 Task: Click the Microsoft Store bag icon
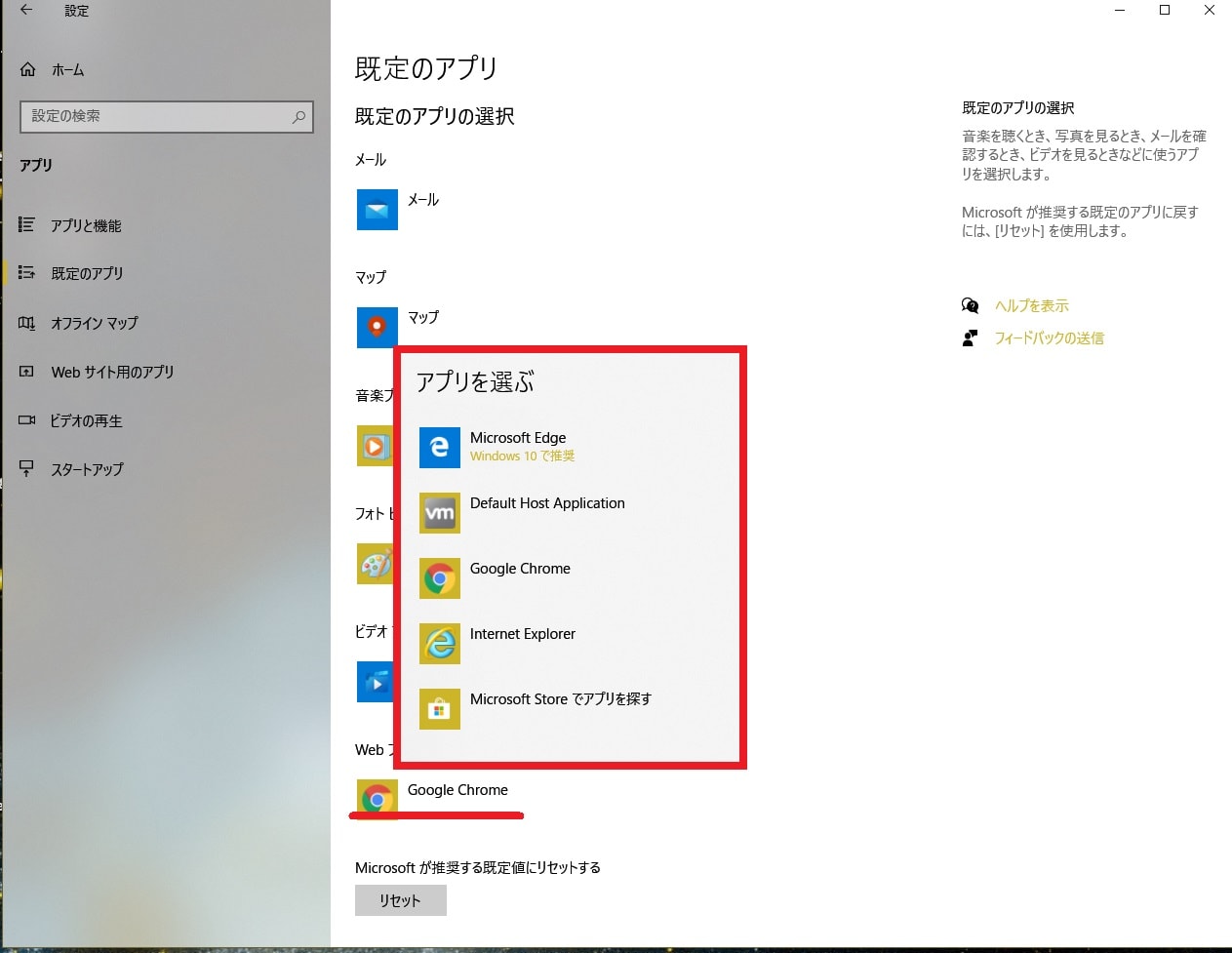click(440, 709)
